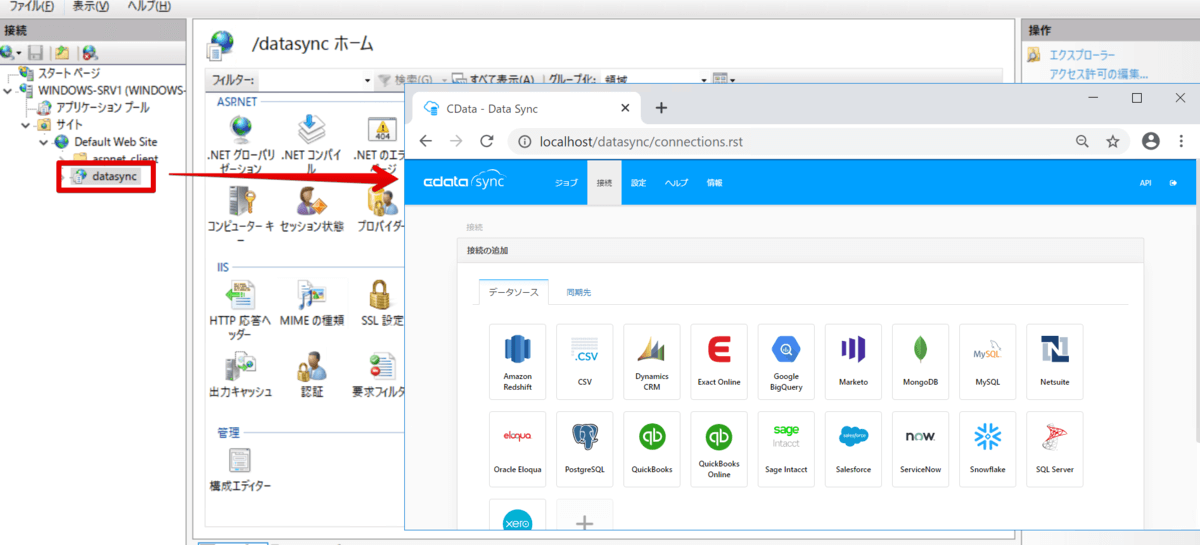Click the logout icon beside API

(1173, 183)
